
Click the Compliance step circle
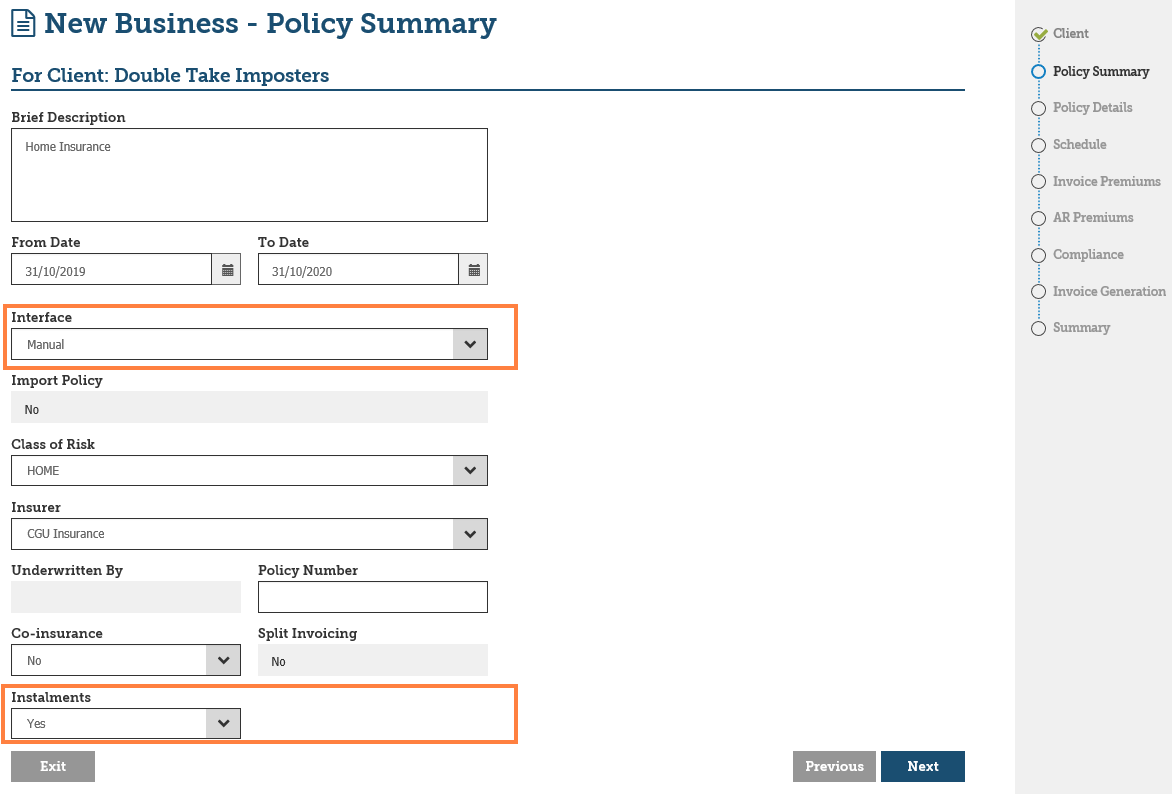(x=1038, y=255)
